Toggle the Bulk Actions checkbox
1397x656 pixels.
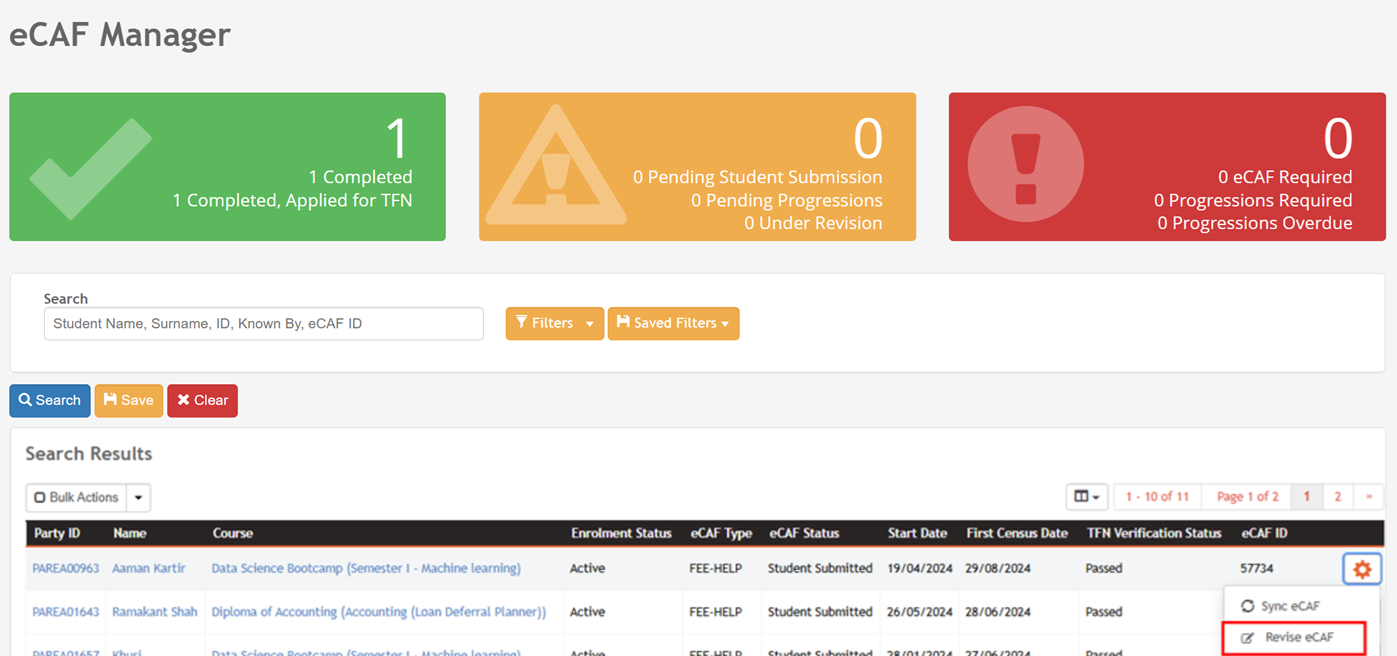point(40,498)
